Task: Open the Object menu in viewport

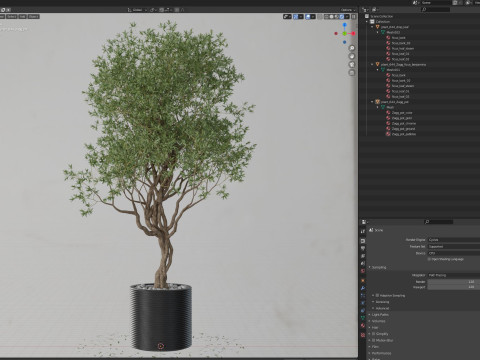Action: pos(33,16)
